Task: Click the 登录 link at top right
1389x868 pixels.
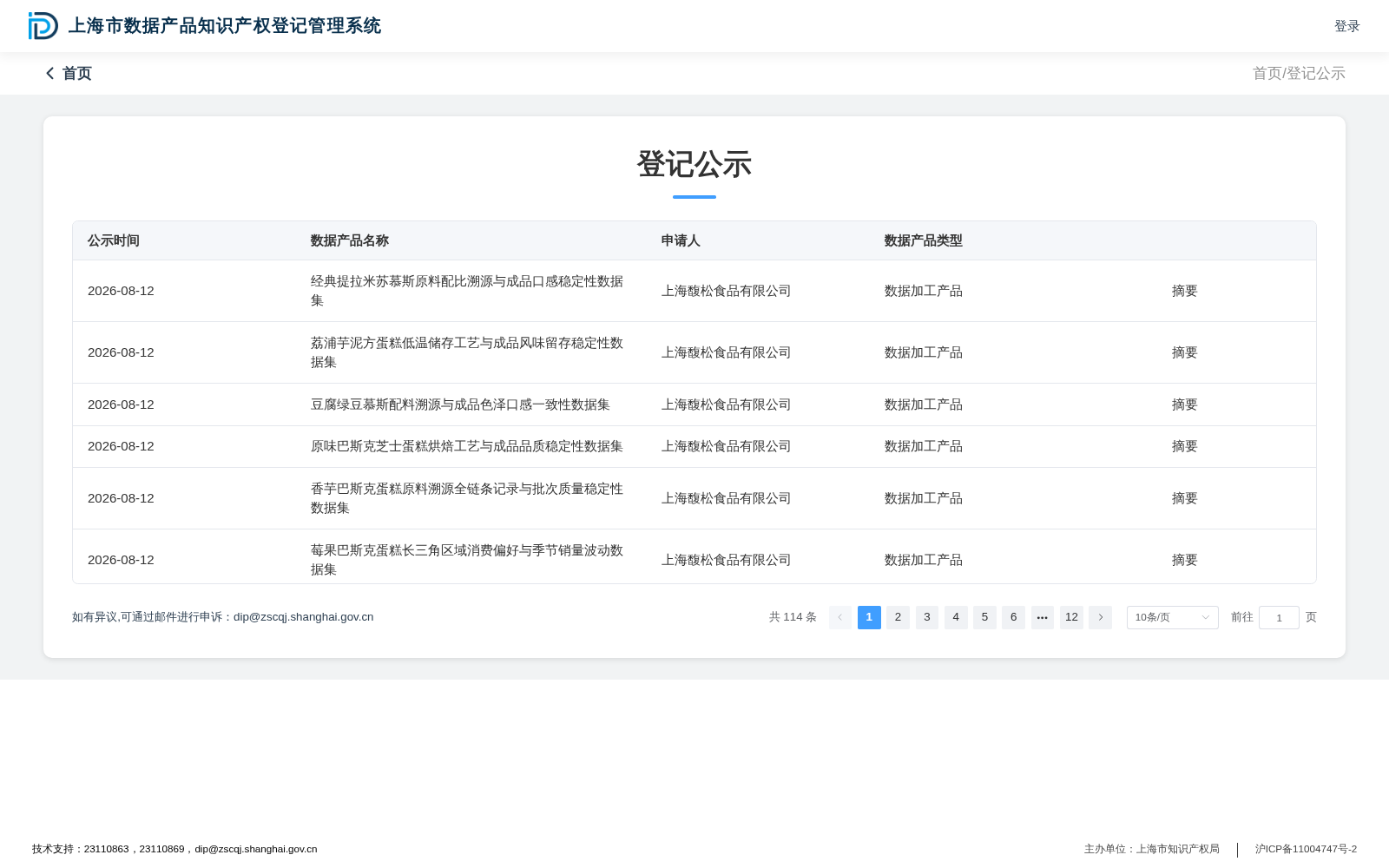Action: pyautogui.click(x=1347, y=26)
